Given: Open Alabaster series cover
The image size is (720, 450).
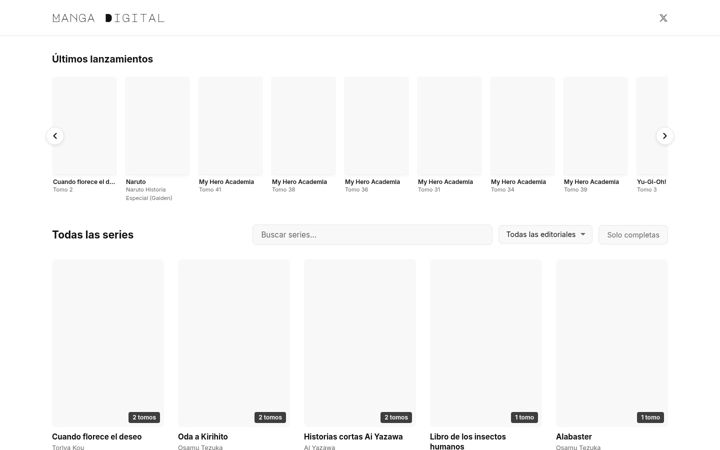Looking at the screenshot, I should pyautogui.click(x=612, y=343).
